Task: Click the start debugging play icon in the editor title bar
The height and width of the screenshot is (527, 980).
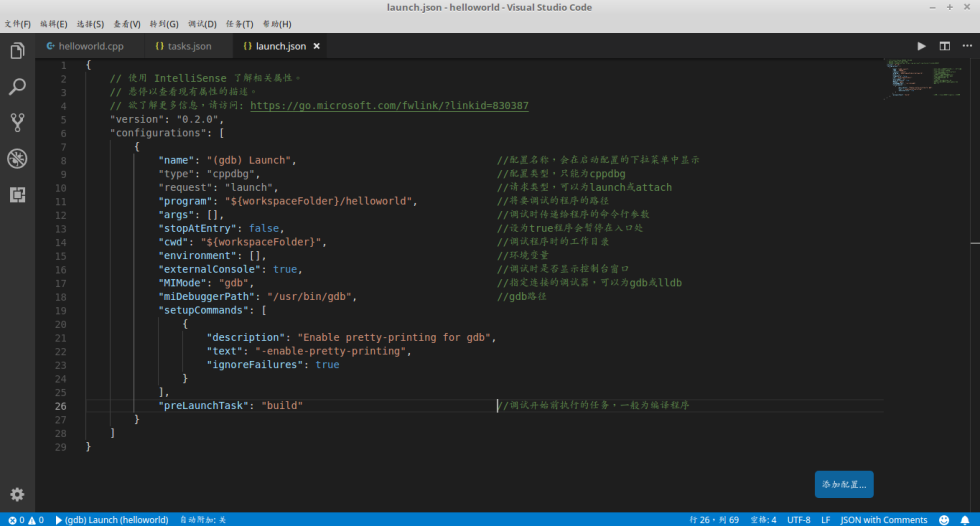Action: coord(921,46)
